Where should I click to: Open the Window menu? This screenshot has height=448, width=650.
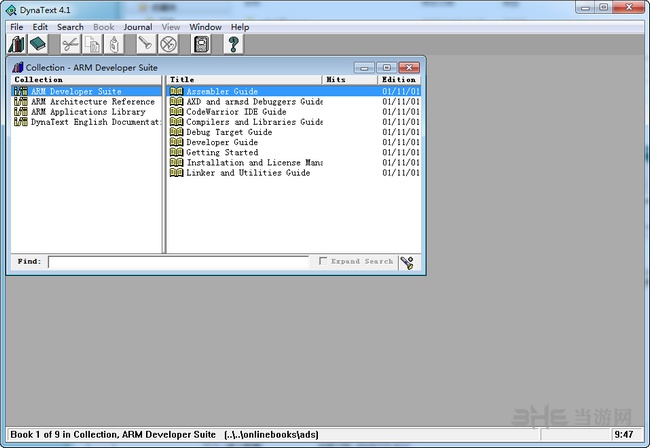point(205,27)
